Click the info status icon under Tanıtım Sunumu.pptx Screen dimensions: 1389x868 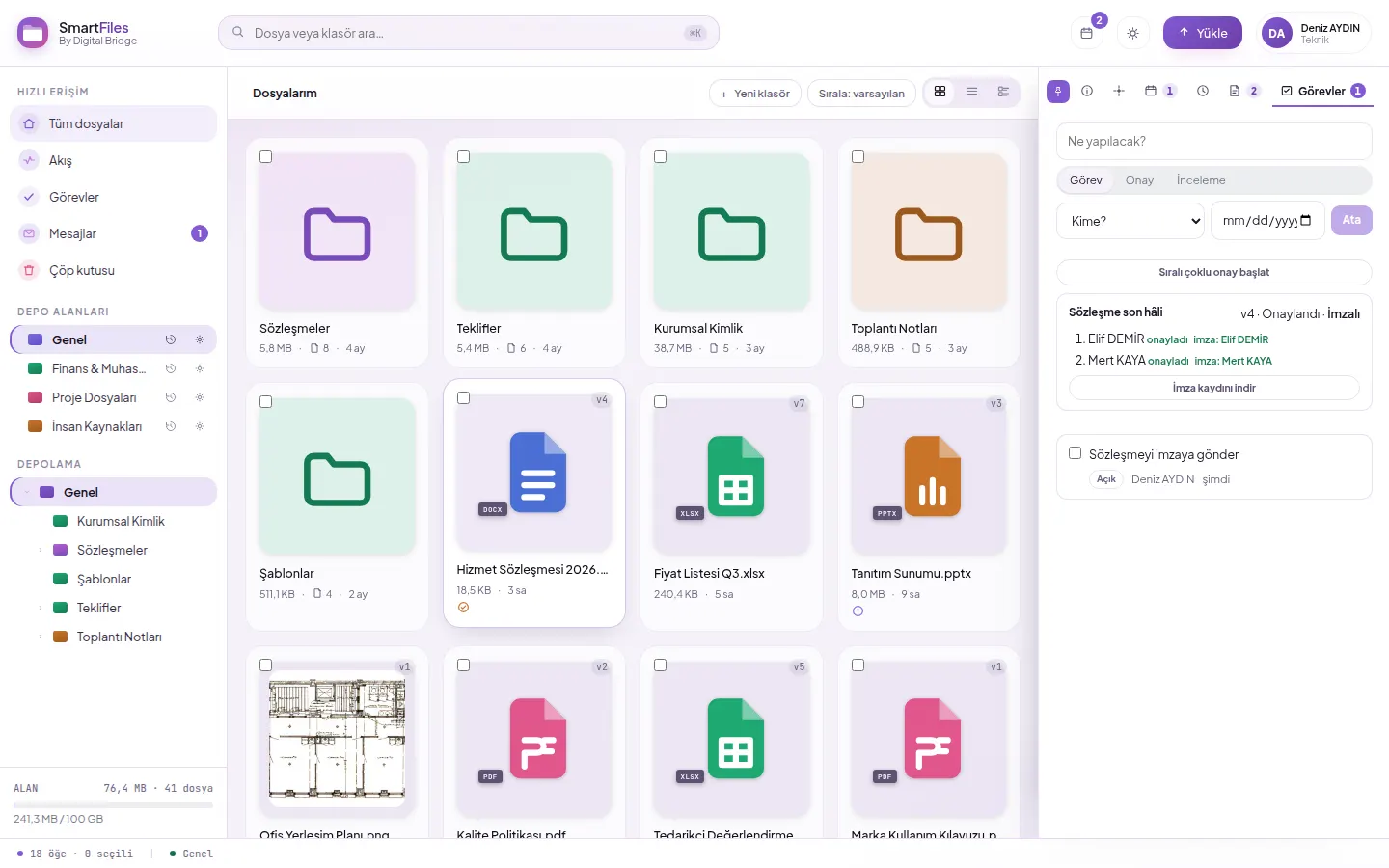858,611
